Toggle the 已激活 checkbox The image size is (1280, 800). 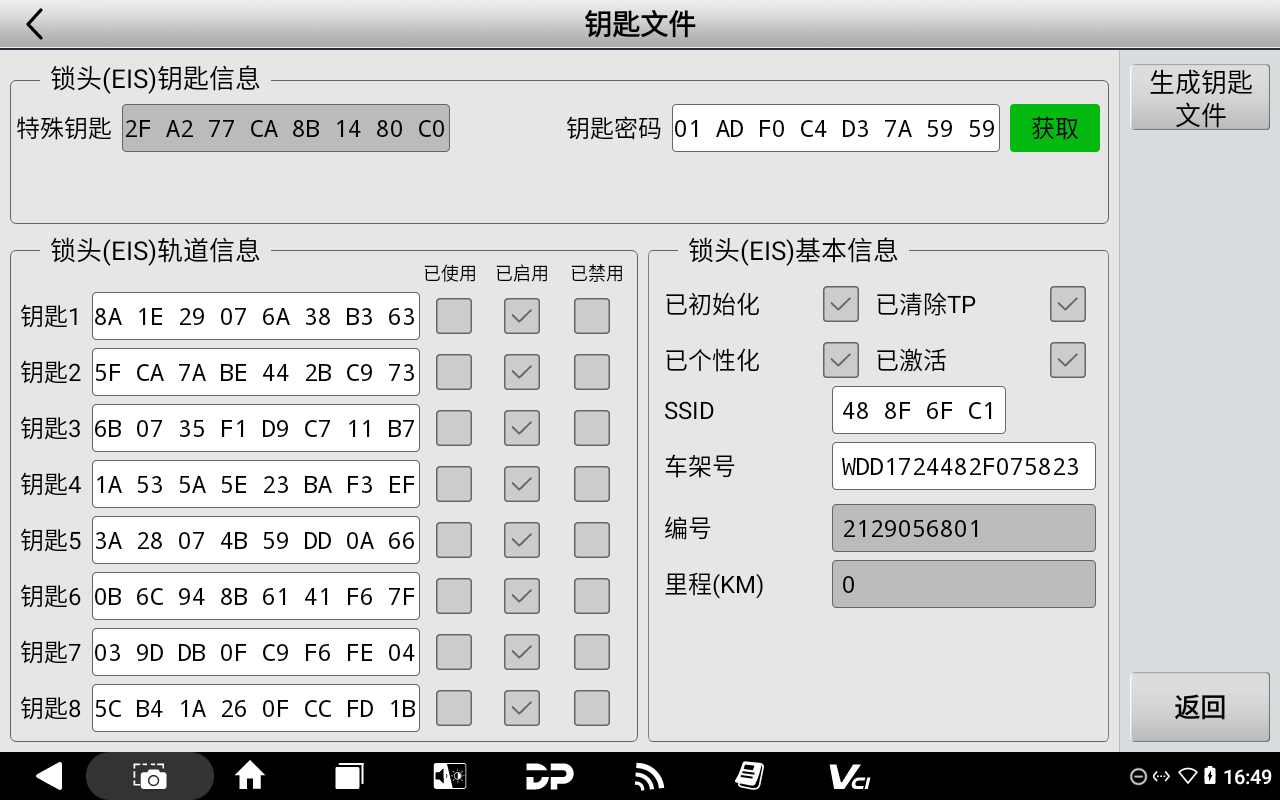(1068, 360)
